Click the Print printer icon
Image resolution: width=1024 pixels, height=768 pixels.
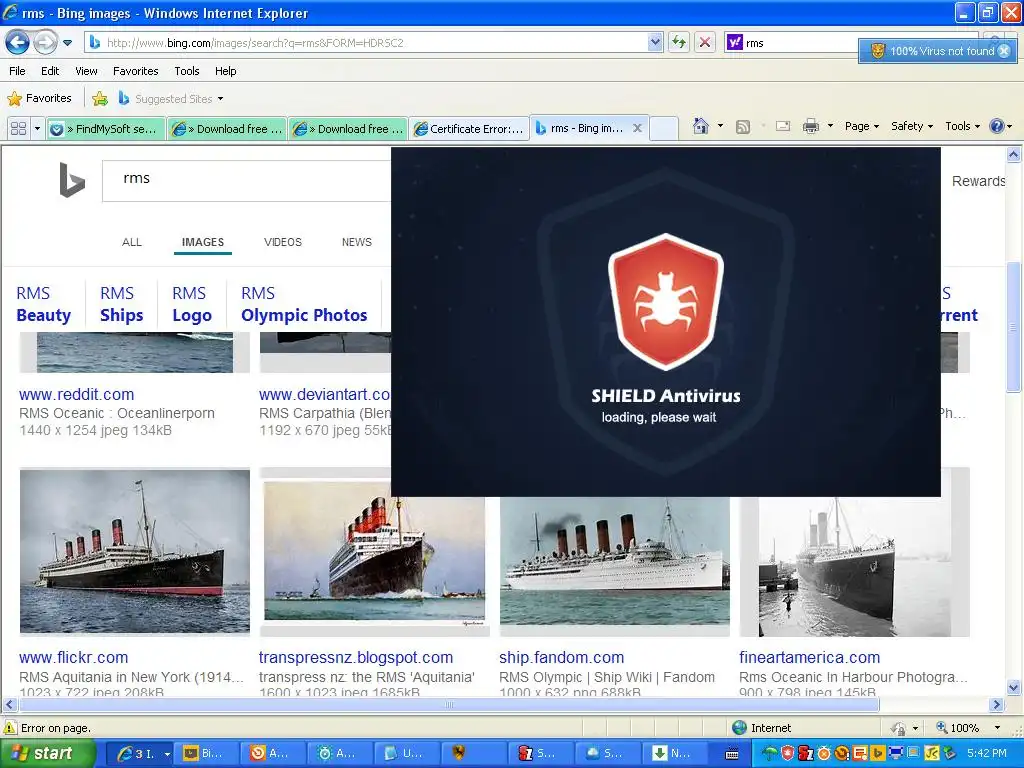pyautogui.click(x=810, y=126)
